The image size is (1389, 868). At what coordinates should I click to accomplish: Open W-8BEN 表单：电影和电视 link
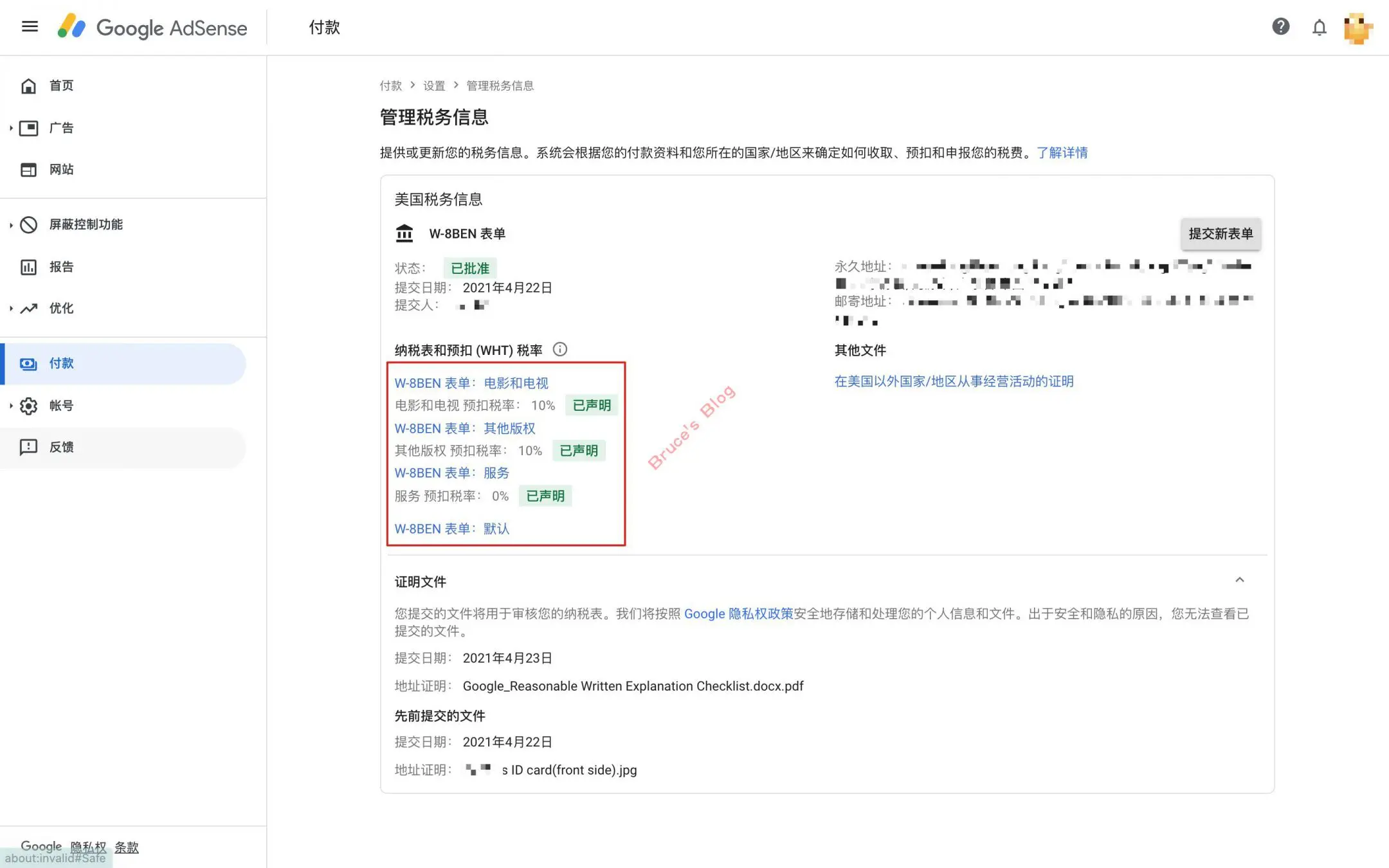[x=471, y=383]
